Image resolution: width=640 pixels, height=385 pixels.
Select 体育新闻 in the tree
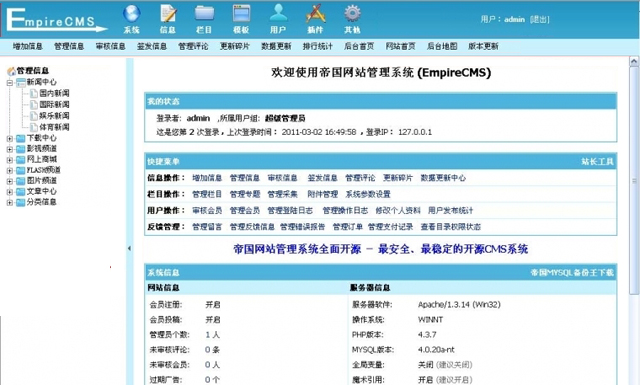(x=54, y=127)
